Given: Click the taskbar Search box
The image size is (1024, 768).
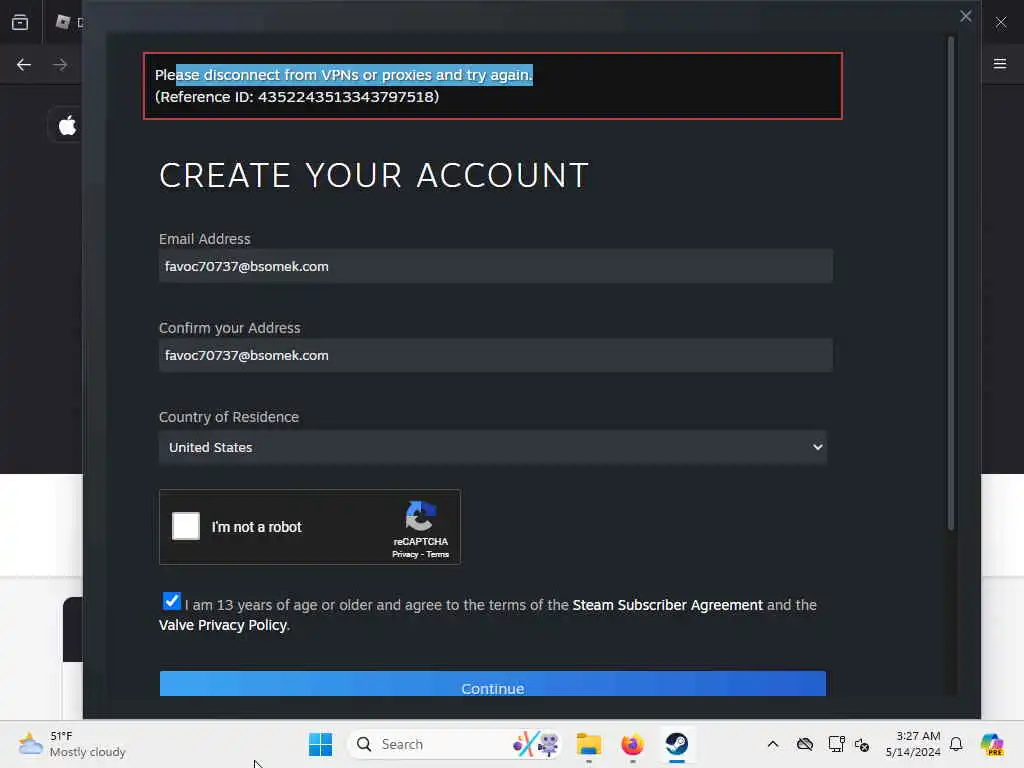Looking at the screenshot, I should point(455,744).
